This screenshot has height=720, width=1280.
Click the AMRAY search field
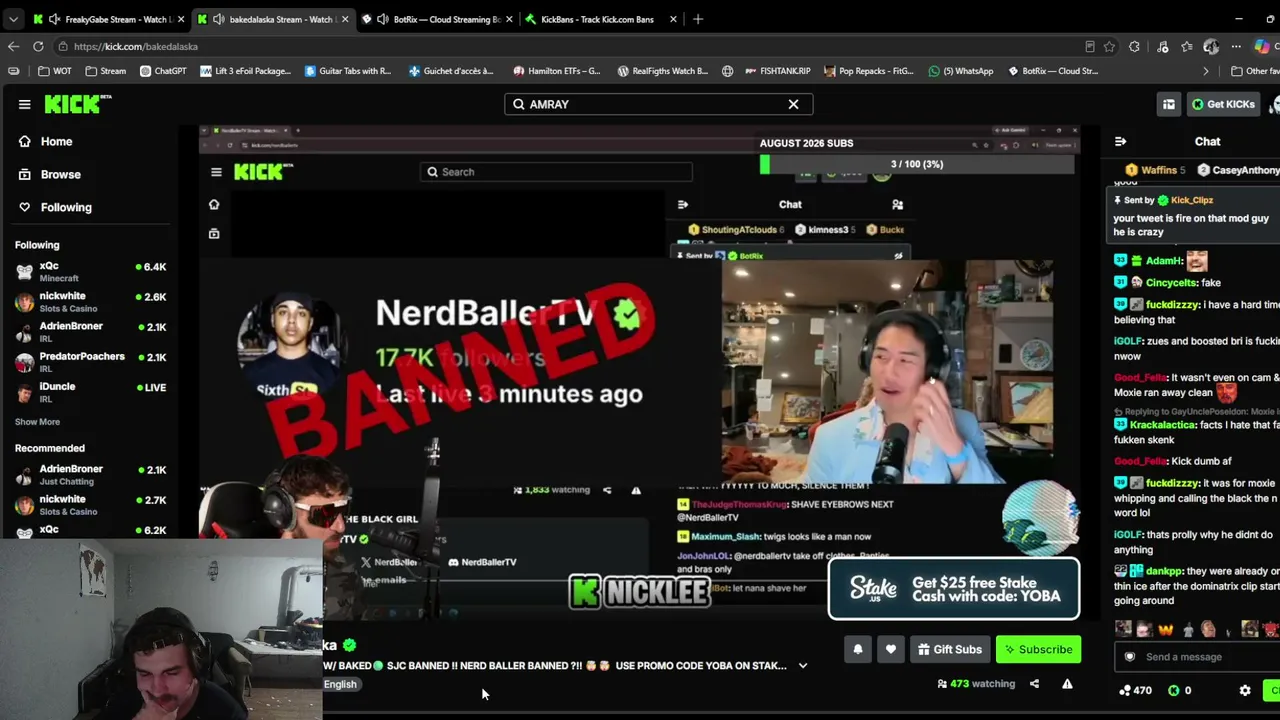[x=658, y=104]
